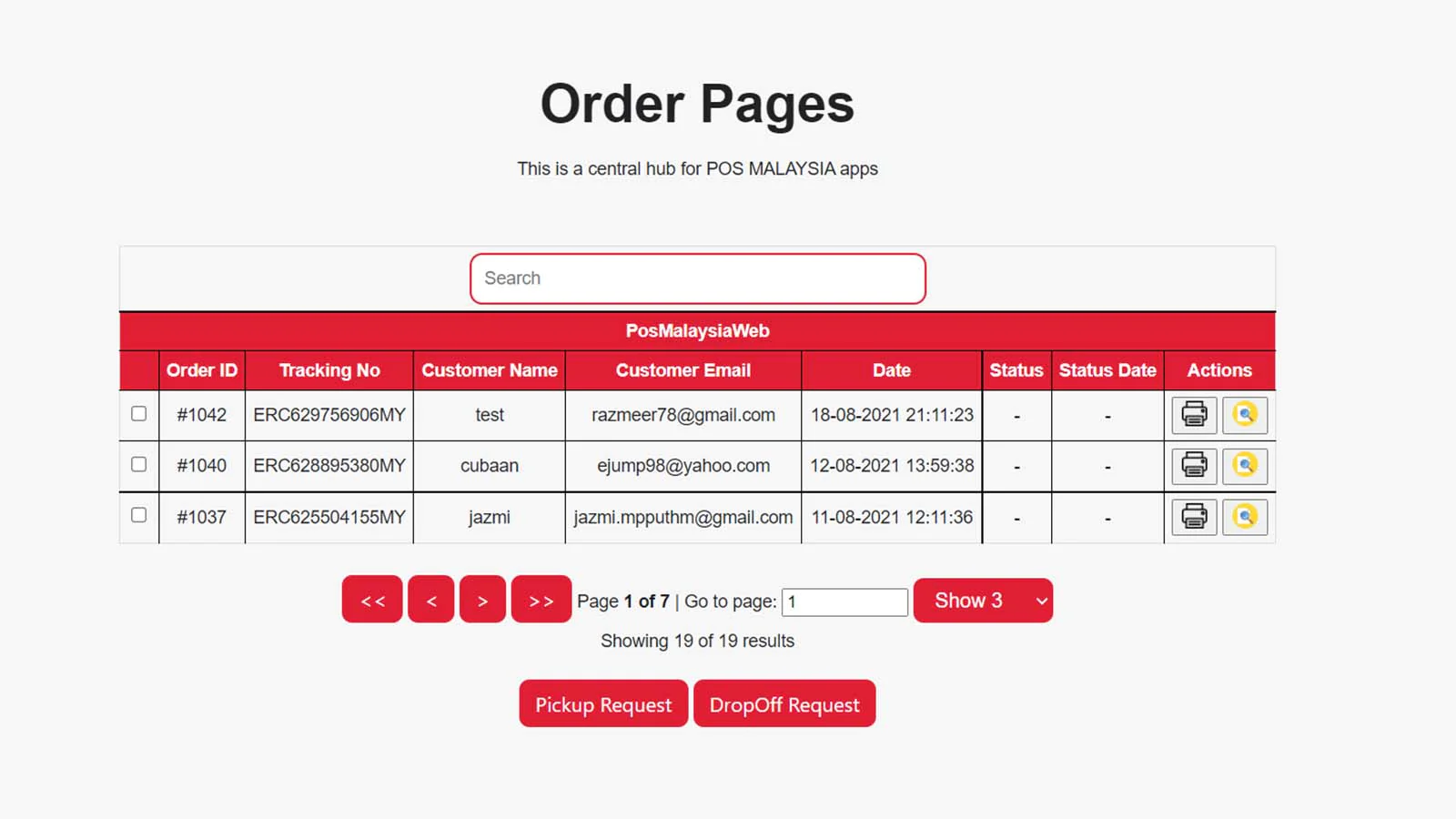1456x819 pixels.
Task: Click the Pickup Request button
Action: pos(603,704)
